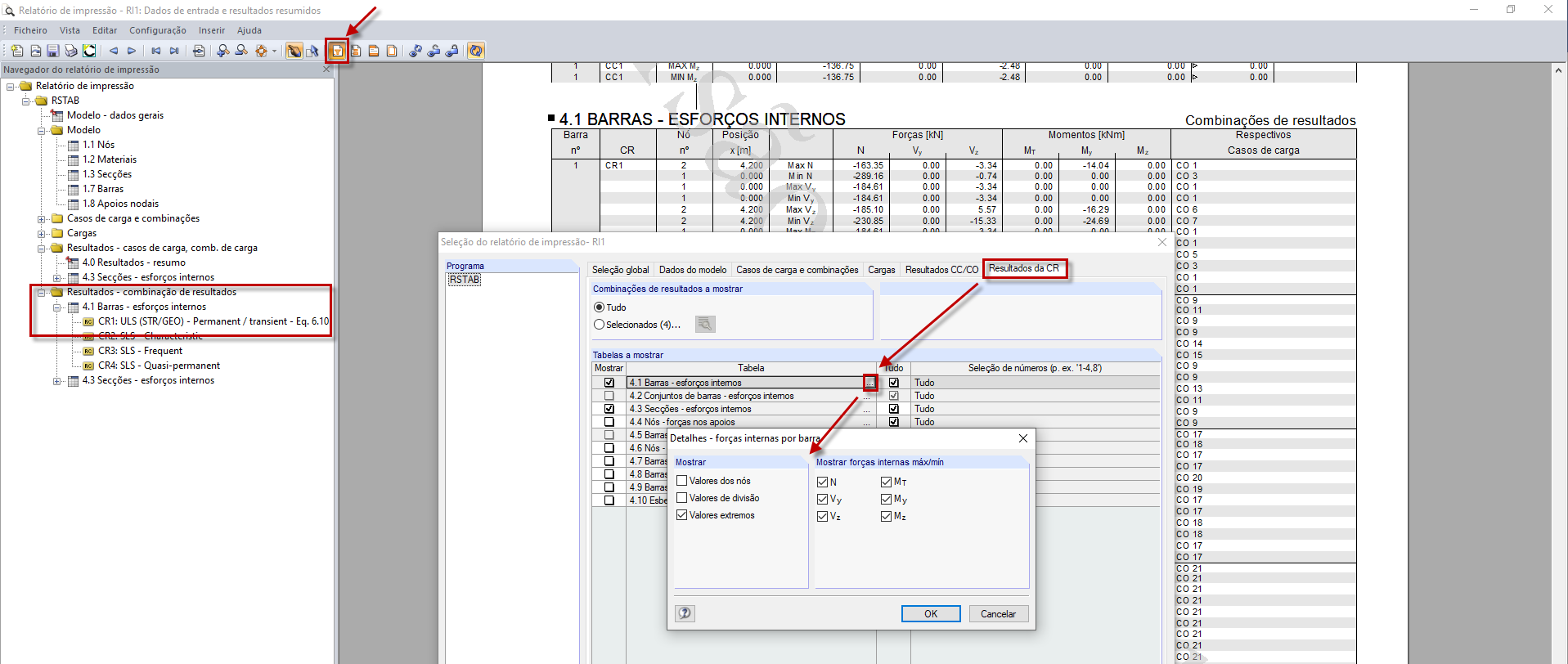Viewport: 1568px width, 664px height.
Task: Activate the arrow selection tool
Action: [312, 51]
